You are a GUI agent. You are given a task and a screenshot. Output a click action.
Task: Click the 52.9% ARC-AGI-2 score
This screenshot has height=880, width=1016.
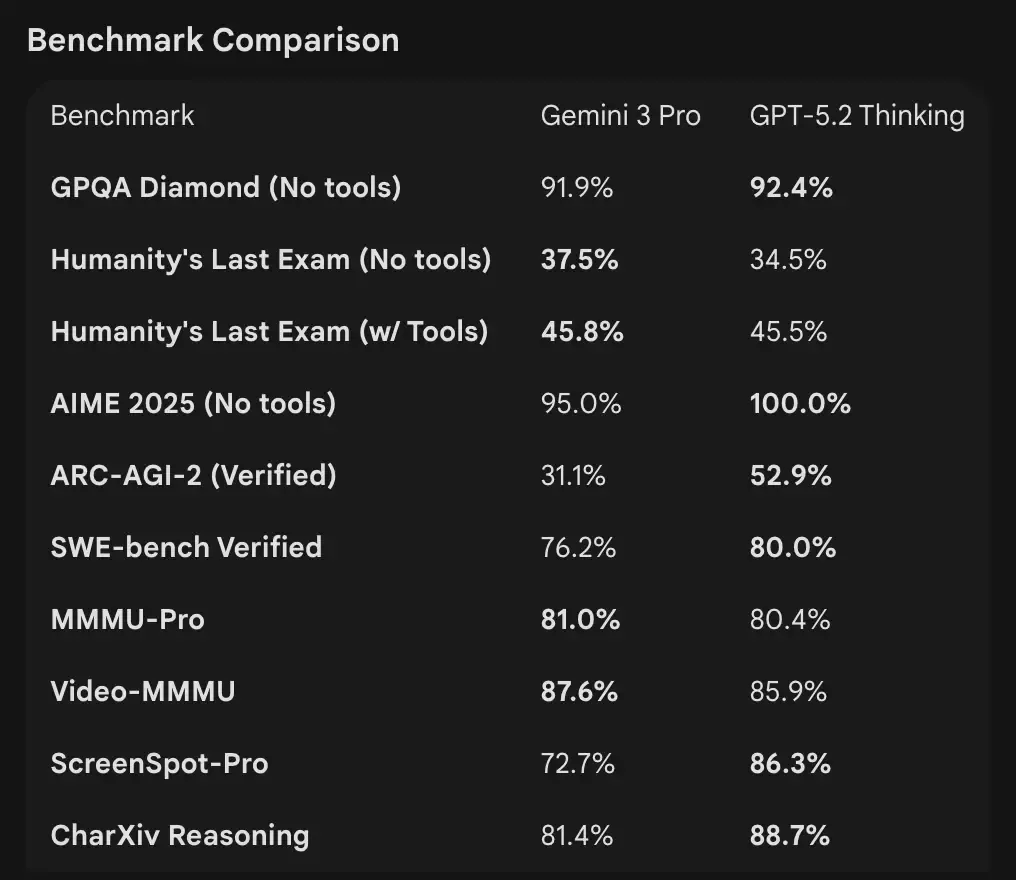coord(790,476)
